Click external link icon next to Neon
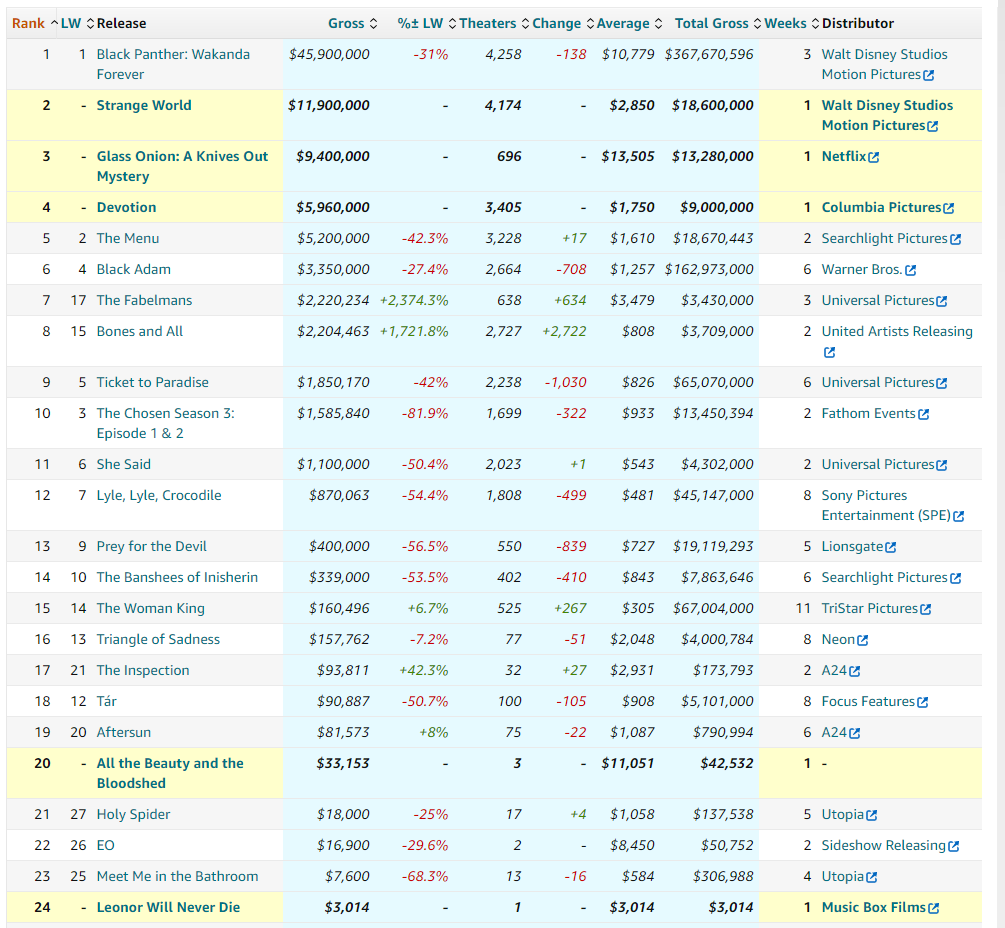1005x928 pixels. 862,640
